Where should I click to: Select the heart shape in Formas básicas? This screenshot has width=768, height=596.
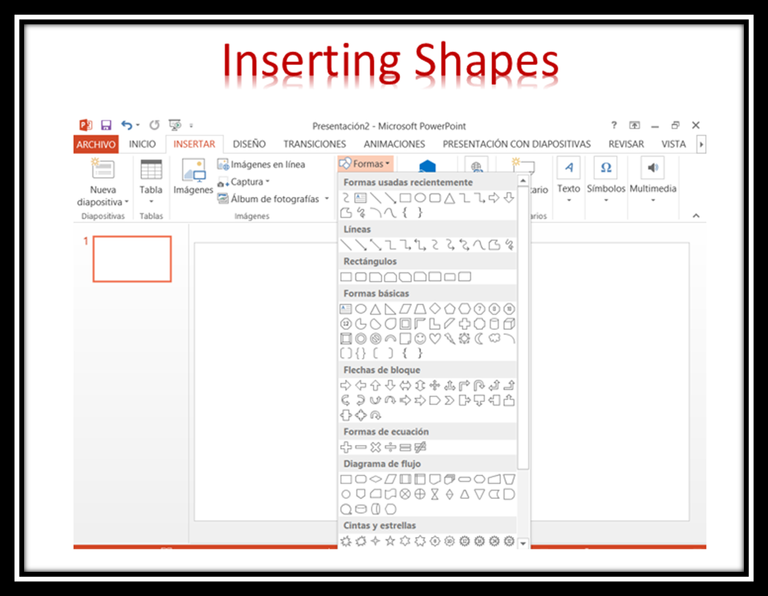tap(435, 338)
